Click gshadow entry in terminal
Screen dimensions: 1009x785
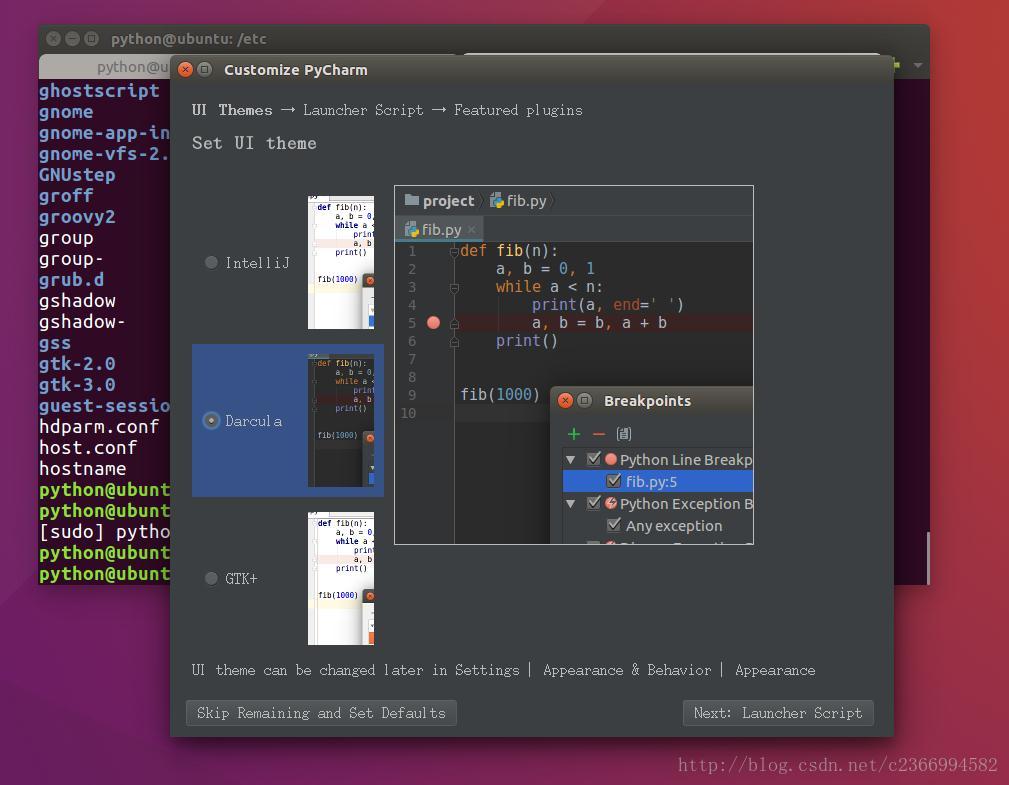pos(77,300)
